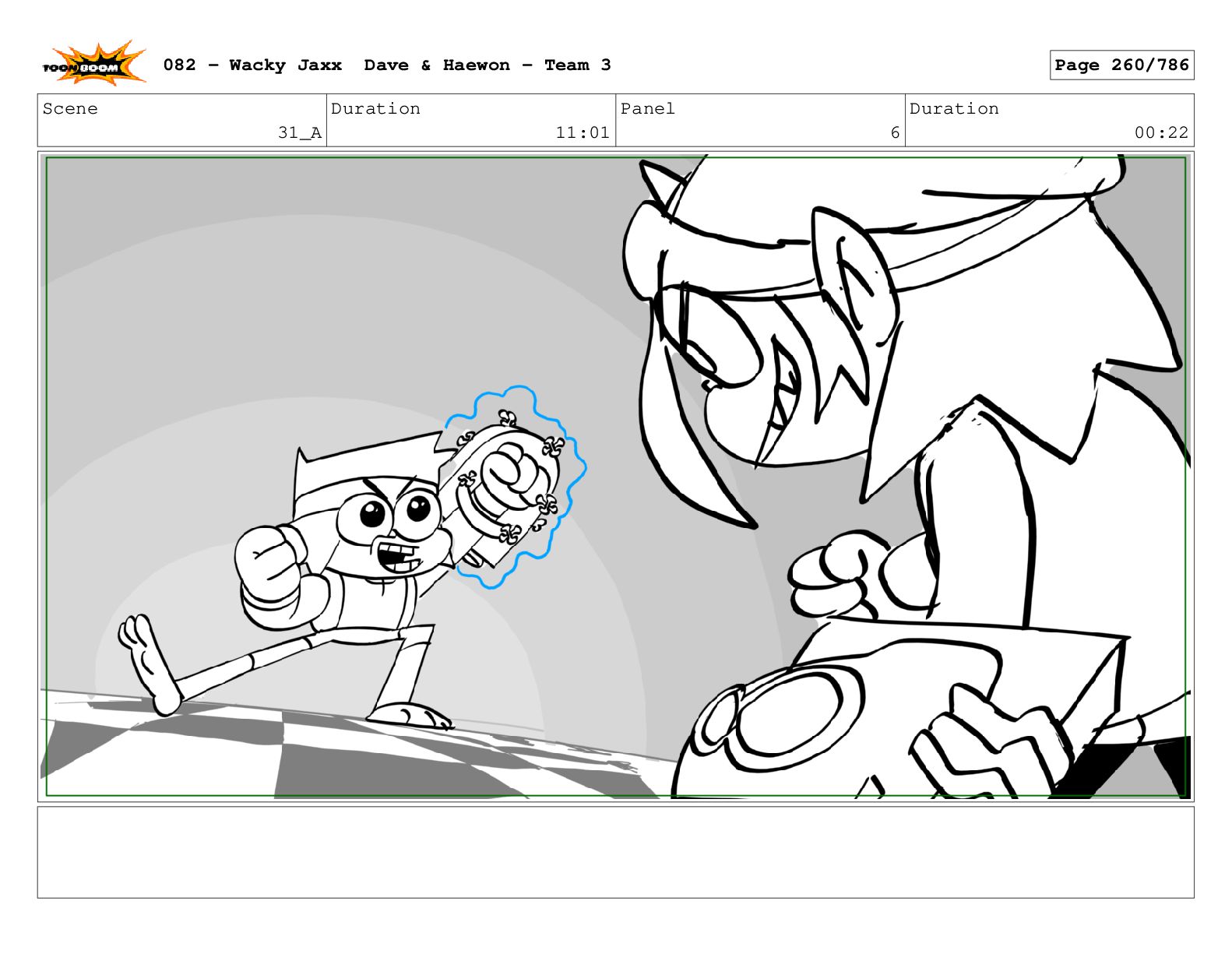Click the panel number '6'
Viewport: 1232px width, 954px height.
(x=895, y=133)
